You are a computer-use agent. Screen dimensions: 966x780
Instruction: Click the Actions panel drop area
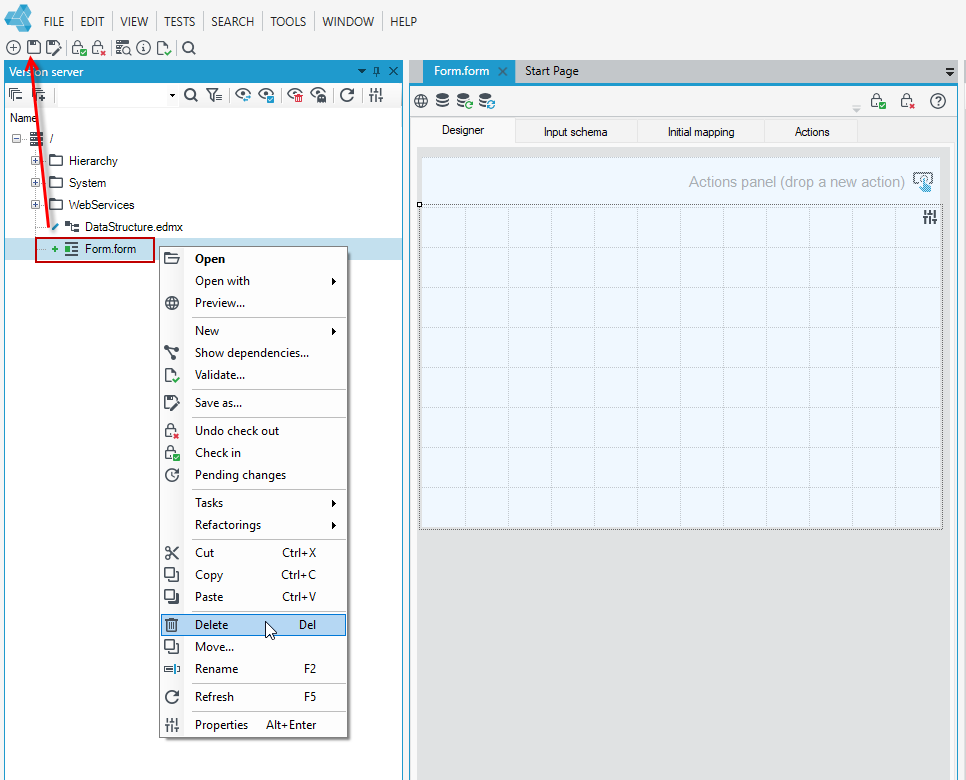pyautogui.click(x=681, y=182)
